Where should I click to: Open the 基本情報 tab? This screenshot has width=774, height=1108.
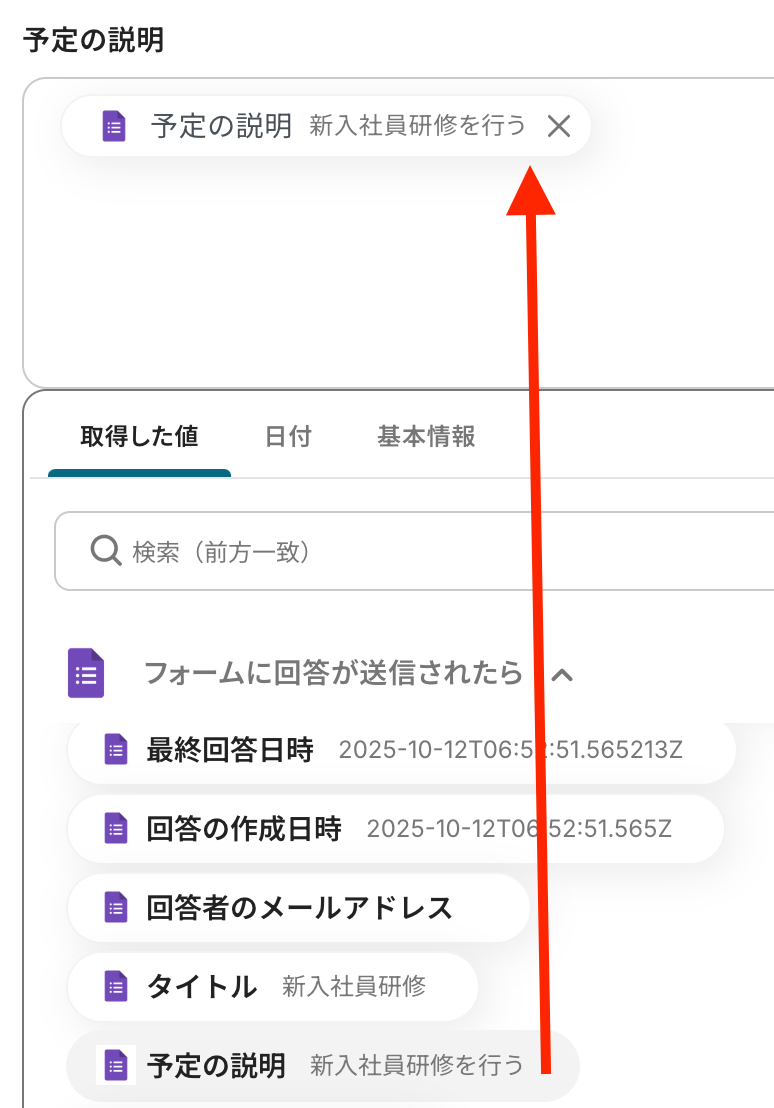[x=426, y=436]
